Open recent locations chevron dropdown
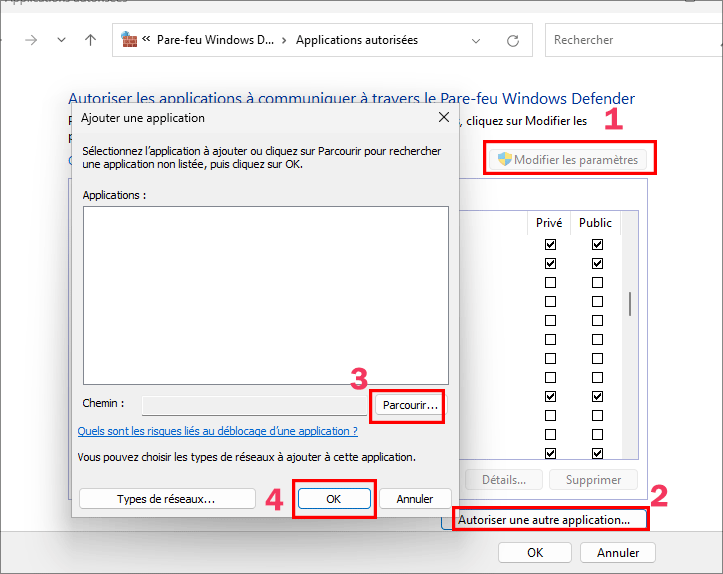Screen dimensions: 723x574 (x=62, y=40)
